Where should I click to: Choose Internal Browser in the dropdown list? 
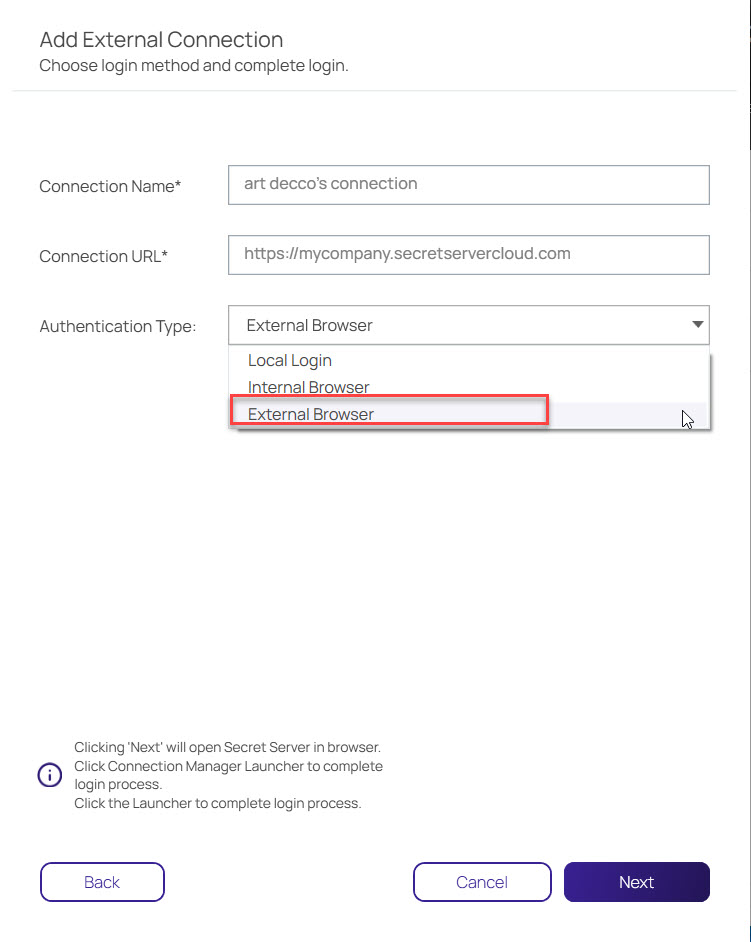point(309,387)
